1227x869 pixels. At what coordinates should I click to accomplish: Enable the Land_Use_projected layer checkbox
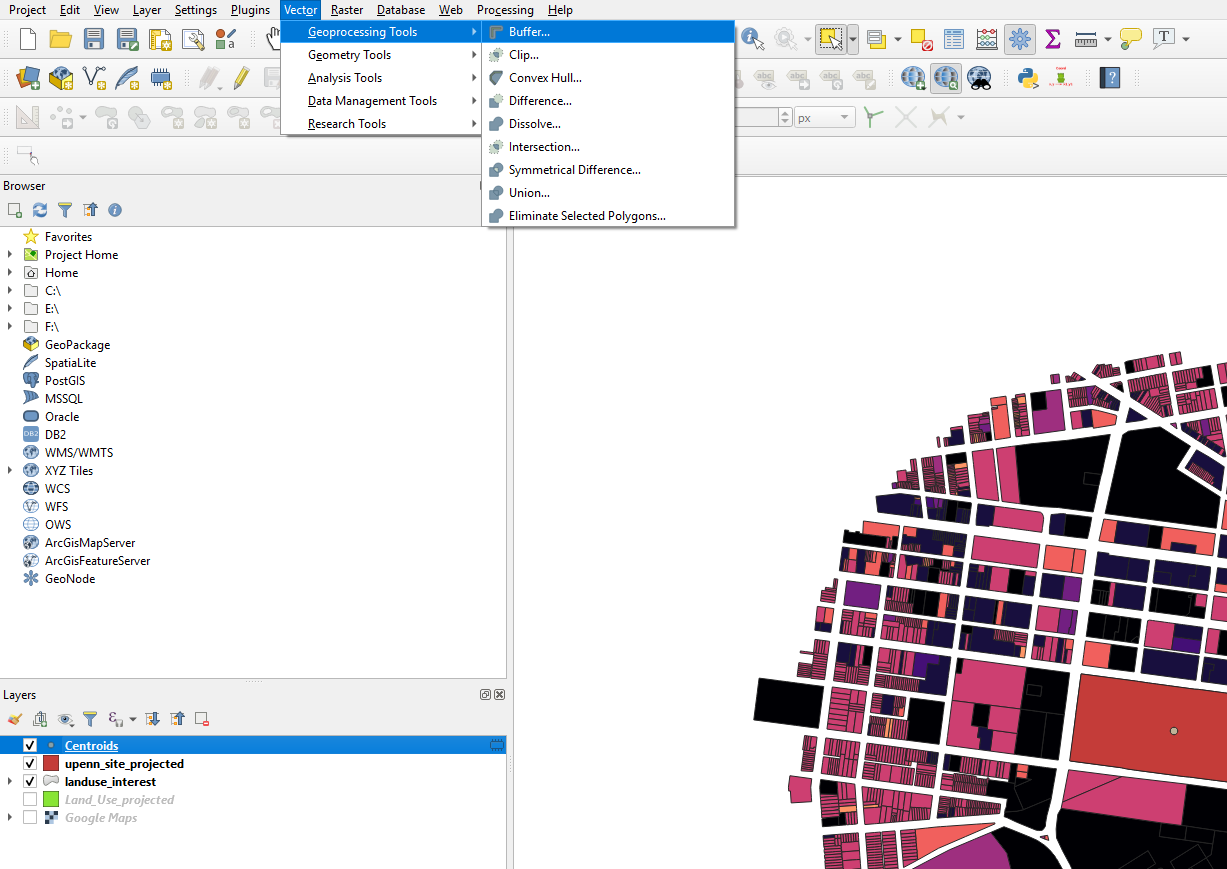(x=30, y=800)
